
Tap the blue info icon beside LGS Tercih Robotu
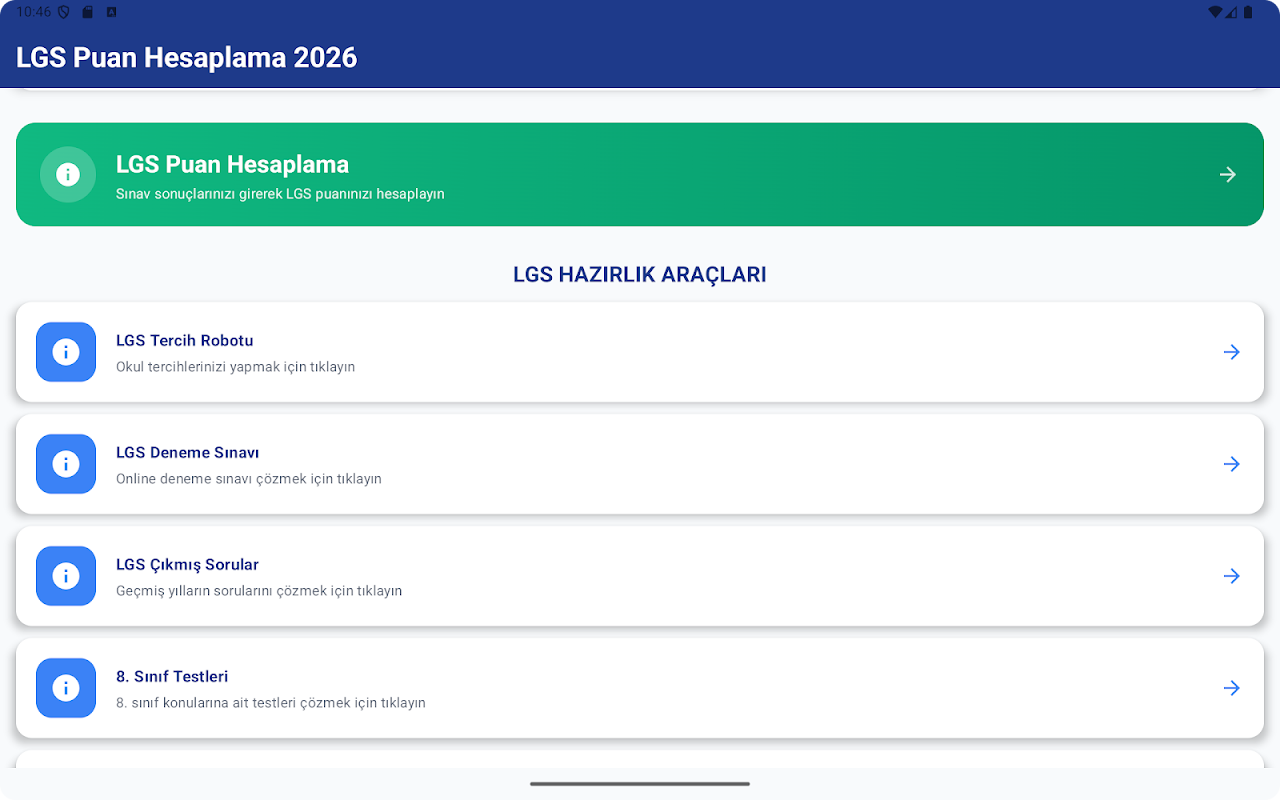[66, 352]
